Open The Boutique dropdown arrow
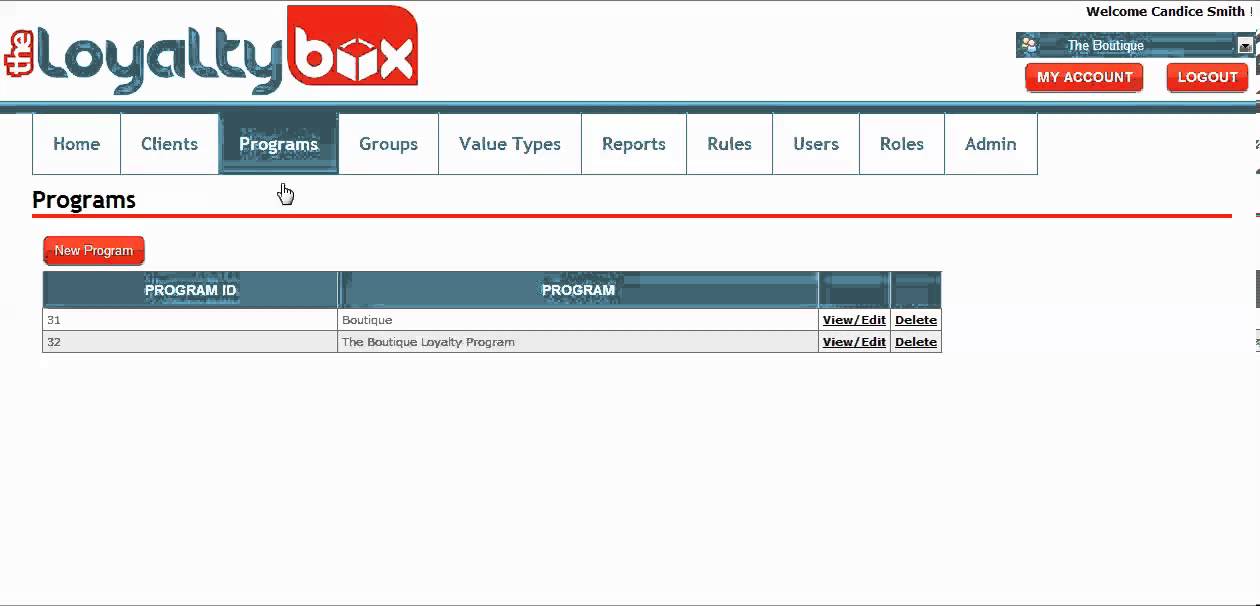The image size is (1260, 606). pyautogui.click(x=1245, y=45)
